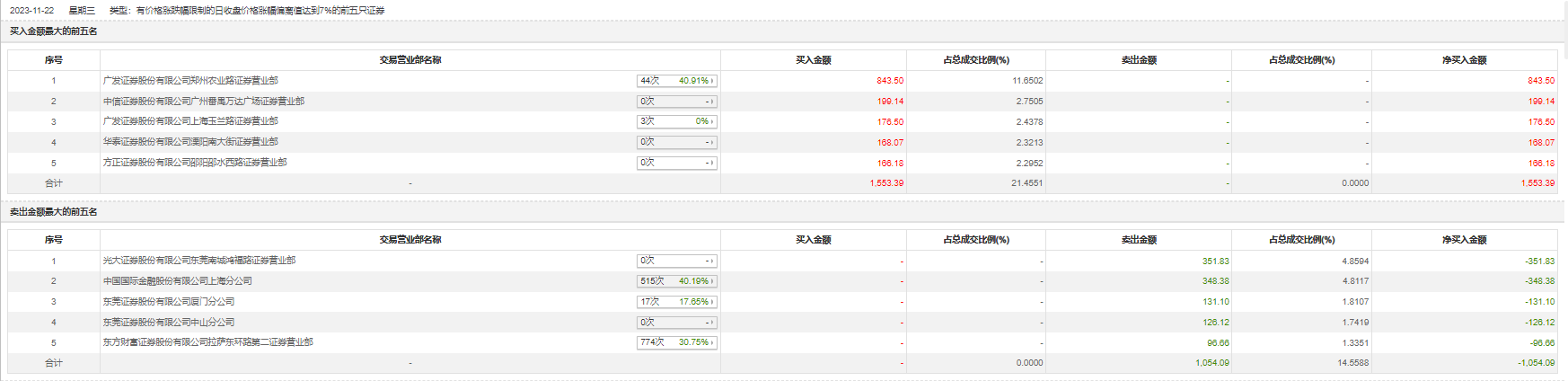Screen dimensions: 1568x381
Task: Select the 1.3351 percentage cell
Action: (x=1355, y=343)
